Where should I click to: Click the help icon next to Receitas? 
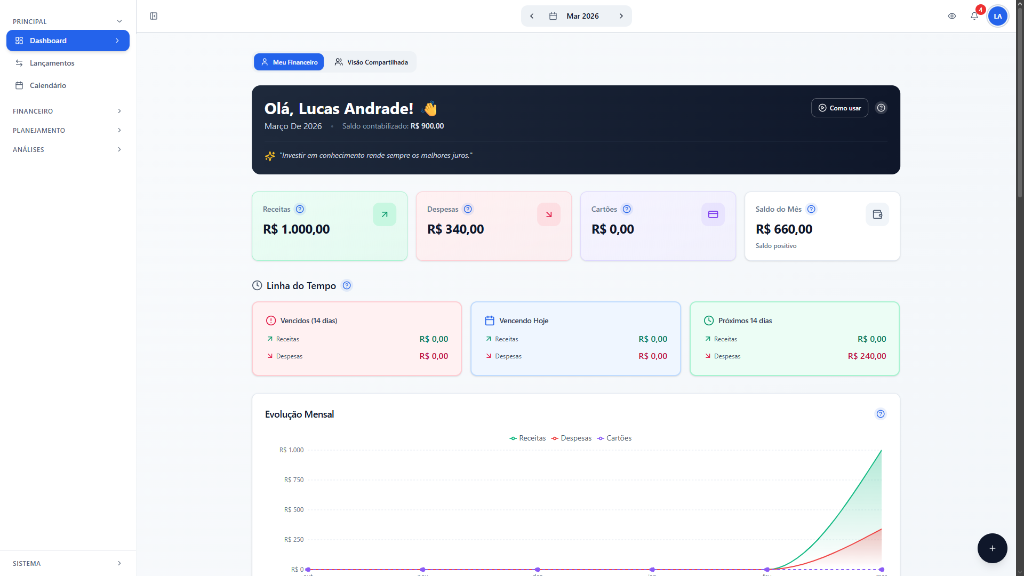[300, 209]
